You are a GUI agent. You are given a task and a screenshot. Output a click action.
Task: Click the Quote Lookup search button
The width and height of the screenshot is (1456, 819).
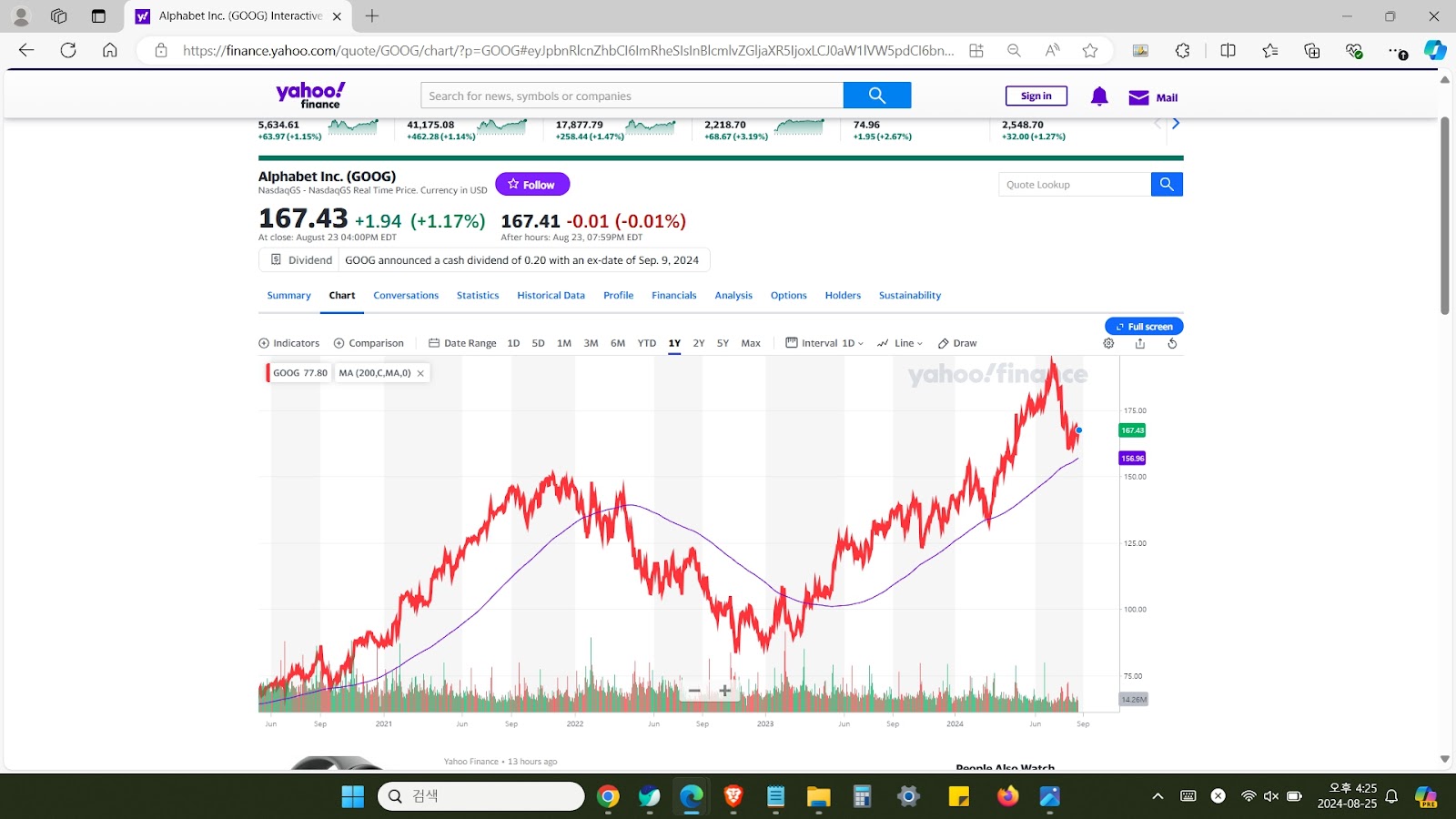coord(1167,185)
